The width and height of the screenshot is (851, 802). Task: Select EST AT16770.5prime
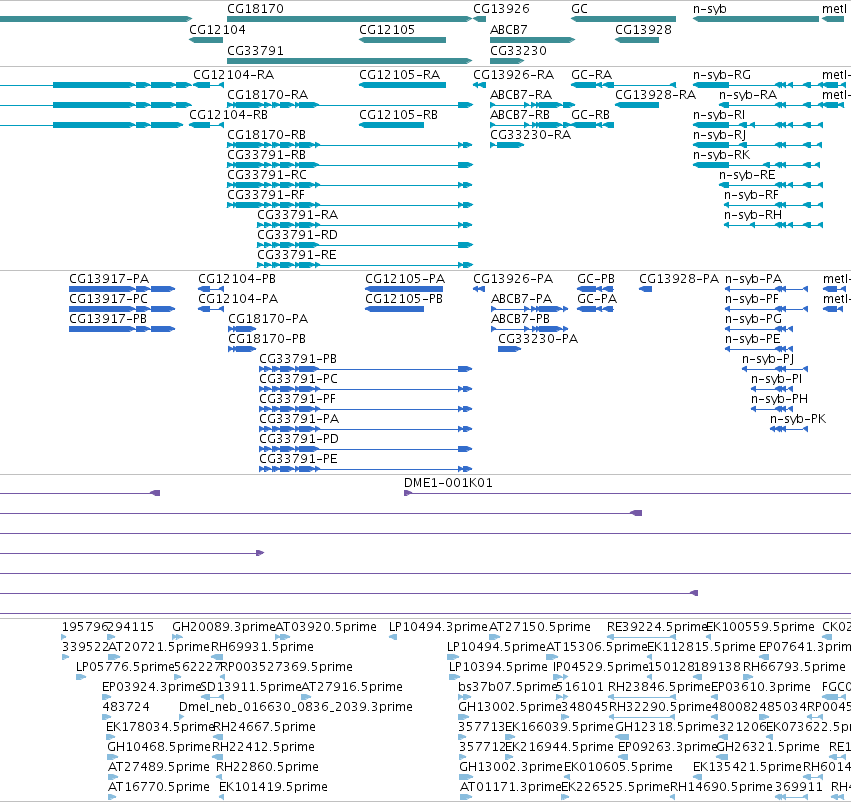[x=112, y=797]
